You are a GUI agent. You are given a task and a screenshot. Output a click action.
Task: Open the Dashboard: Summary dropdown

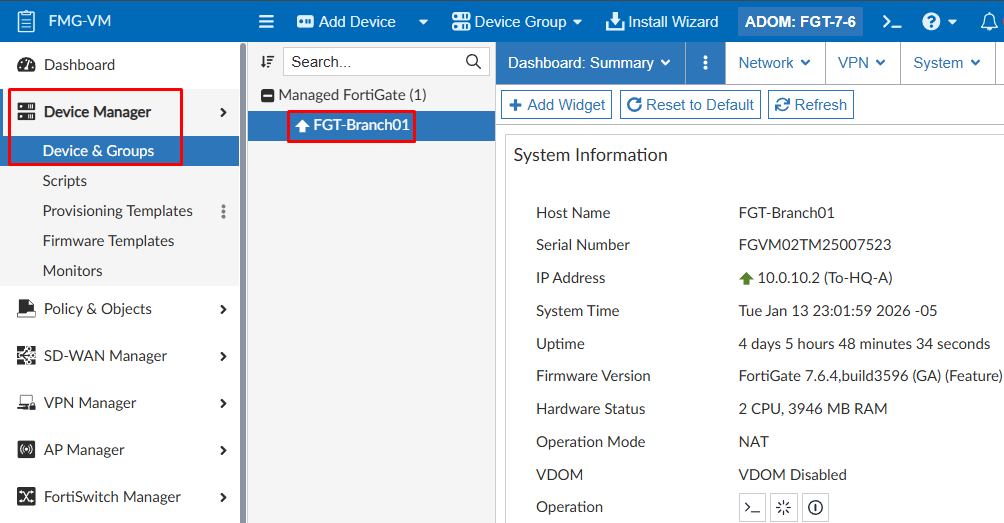[x=590, y=63]
